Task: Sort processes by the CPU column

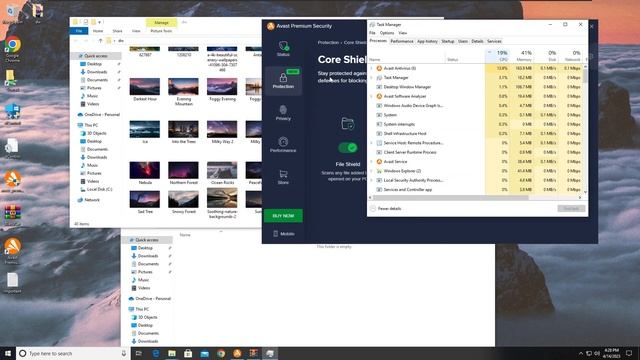Action: tap(498, 56)
